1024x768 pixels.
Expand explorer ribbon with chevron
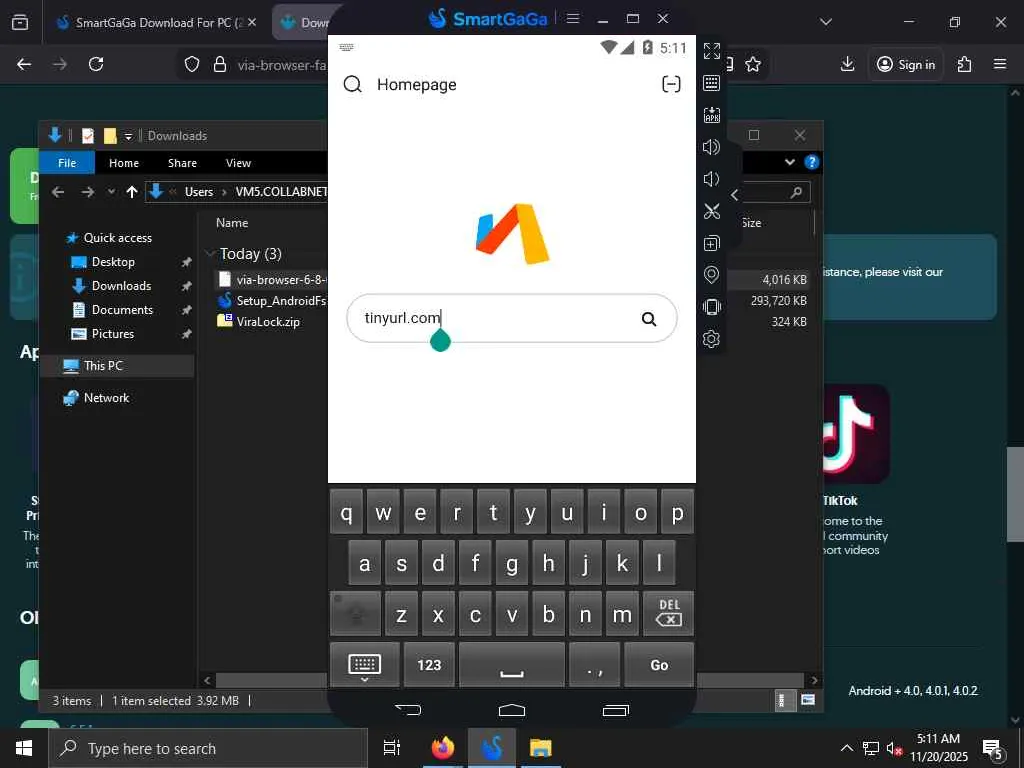pos(790,162)
